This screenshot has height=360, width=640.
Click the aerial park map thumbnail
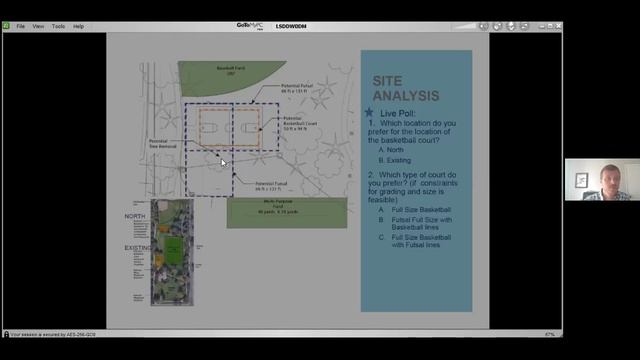point(172,252)
